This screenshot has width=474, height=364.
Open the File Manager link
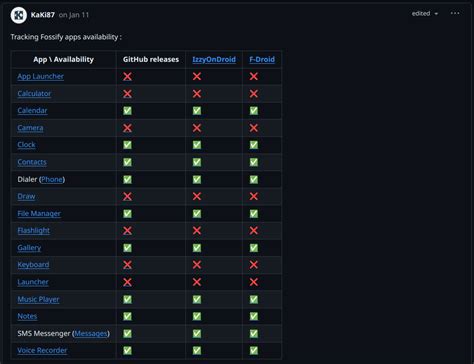(39, 214)
